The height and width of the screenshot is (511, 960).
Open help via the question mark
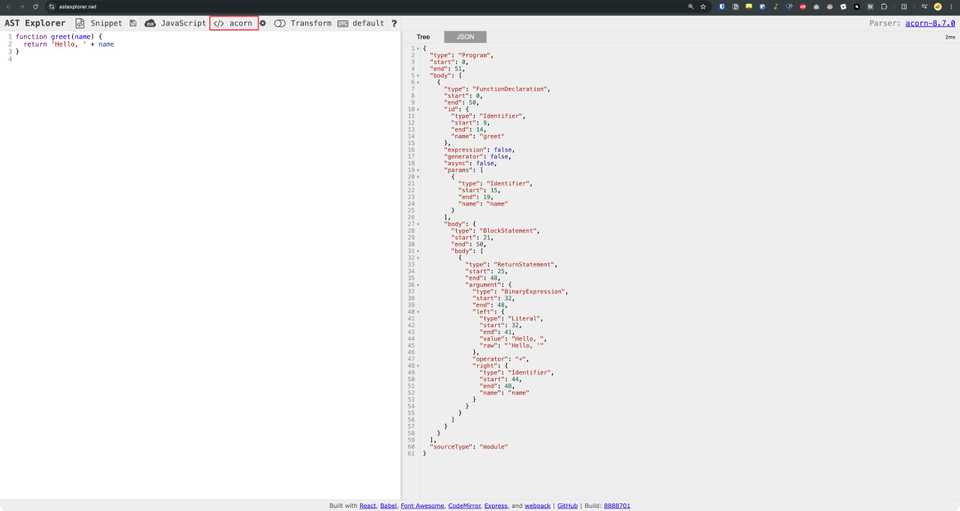(x=394, y=23)
